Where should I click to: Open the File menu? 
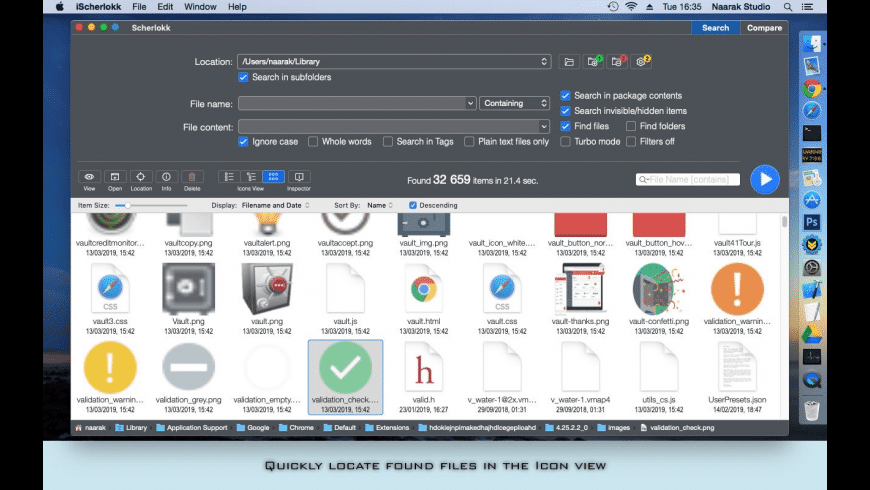tap(139, 7)
